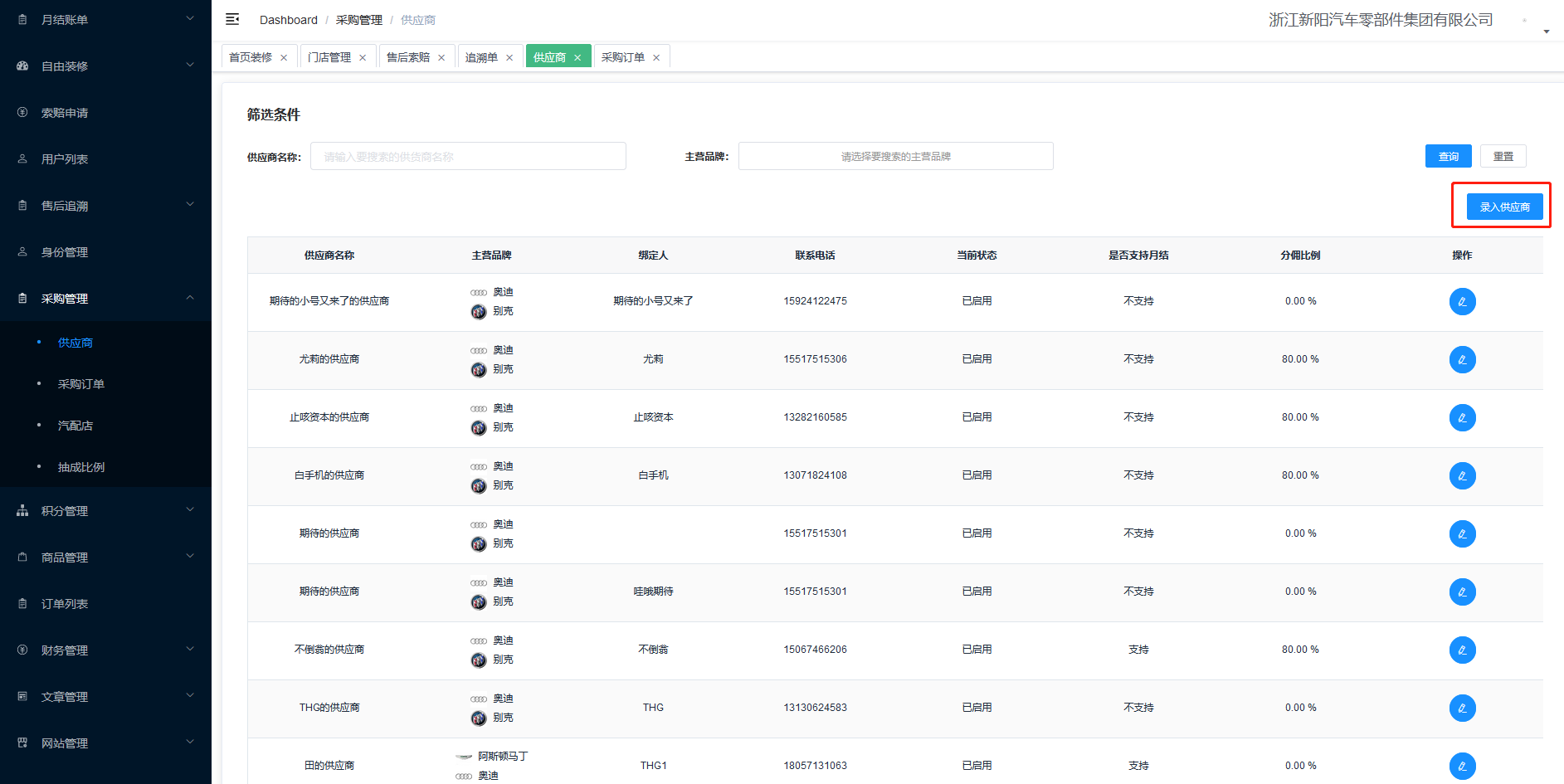This screenshot has height=784, width=1564.
Task: Expand the 自由装修 menu chevron
Action: [x=190, y=65]
